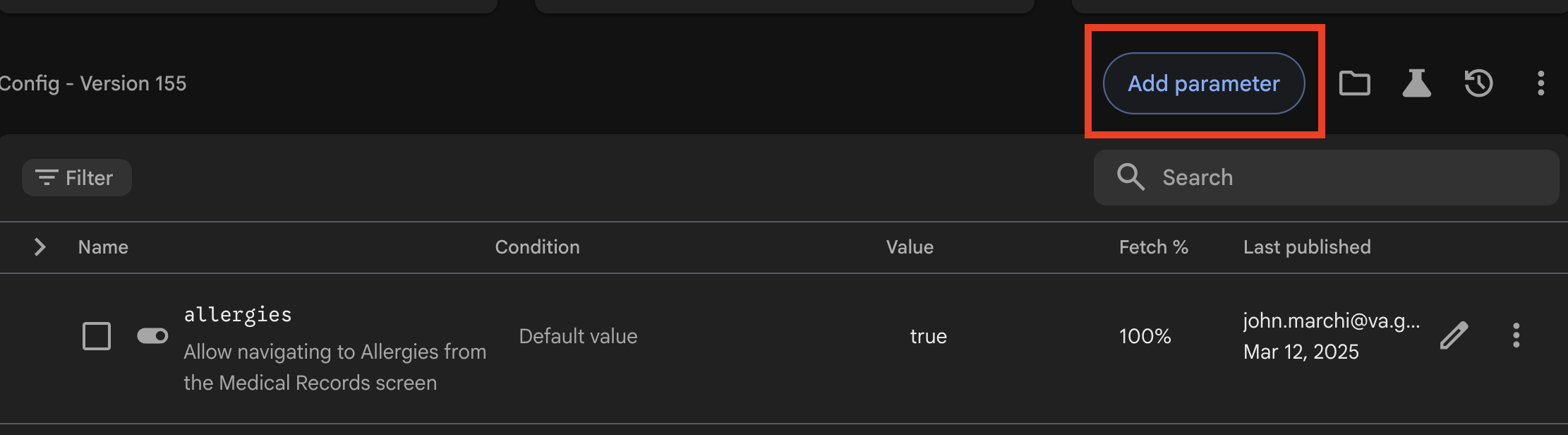This screenshot has height=435, width=1568.
Task: Open the Default value condition cell
Action: click(x=577, y=336)
